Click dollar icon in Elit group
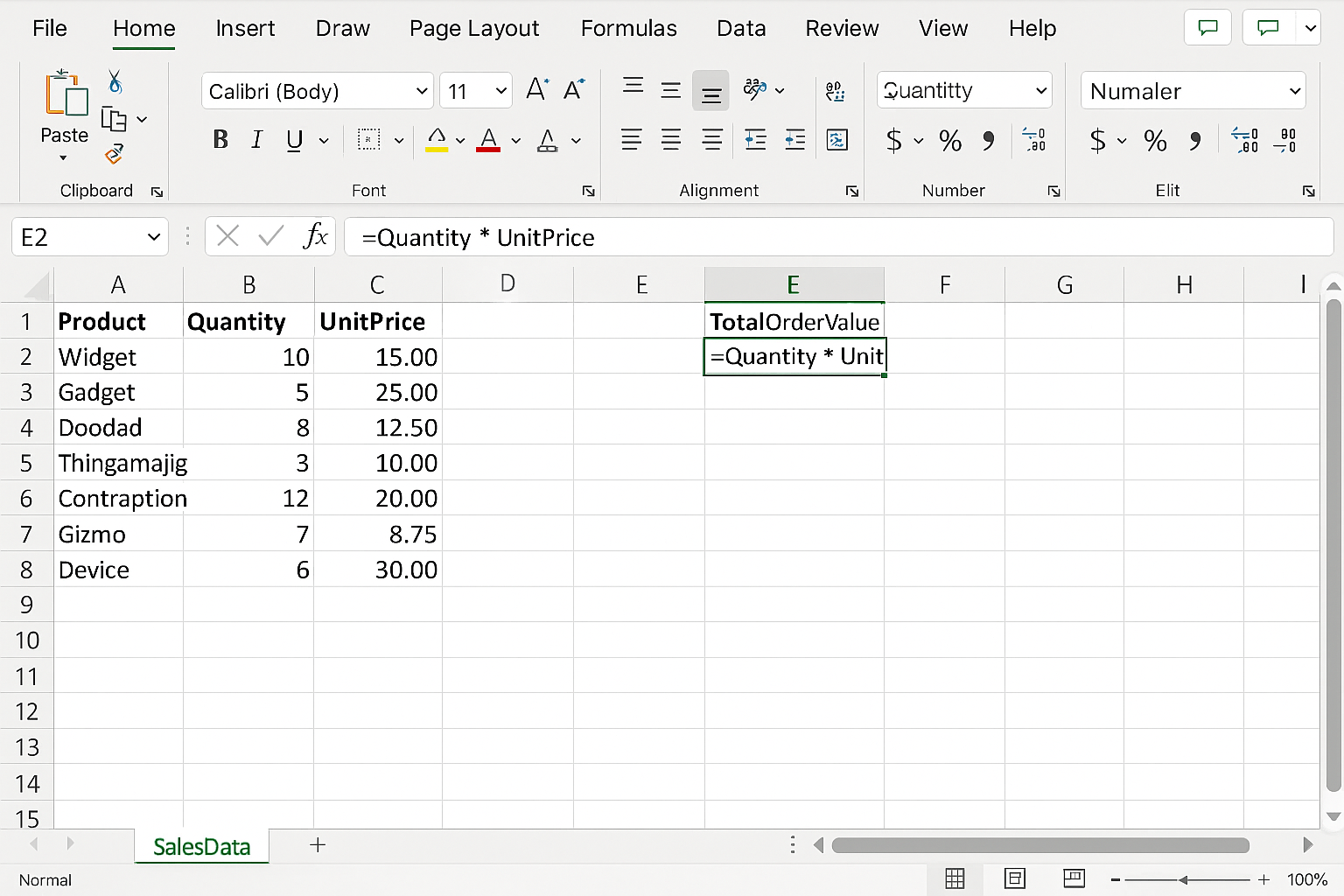The width and height of the screenshot is (1344, 896). pos(1097,140)
